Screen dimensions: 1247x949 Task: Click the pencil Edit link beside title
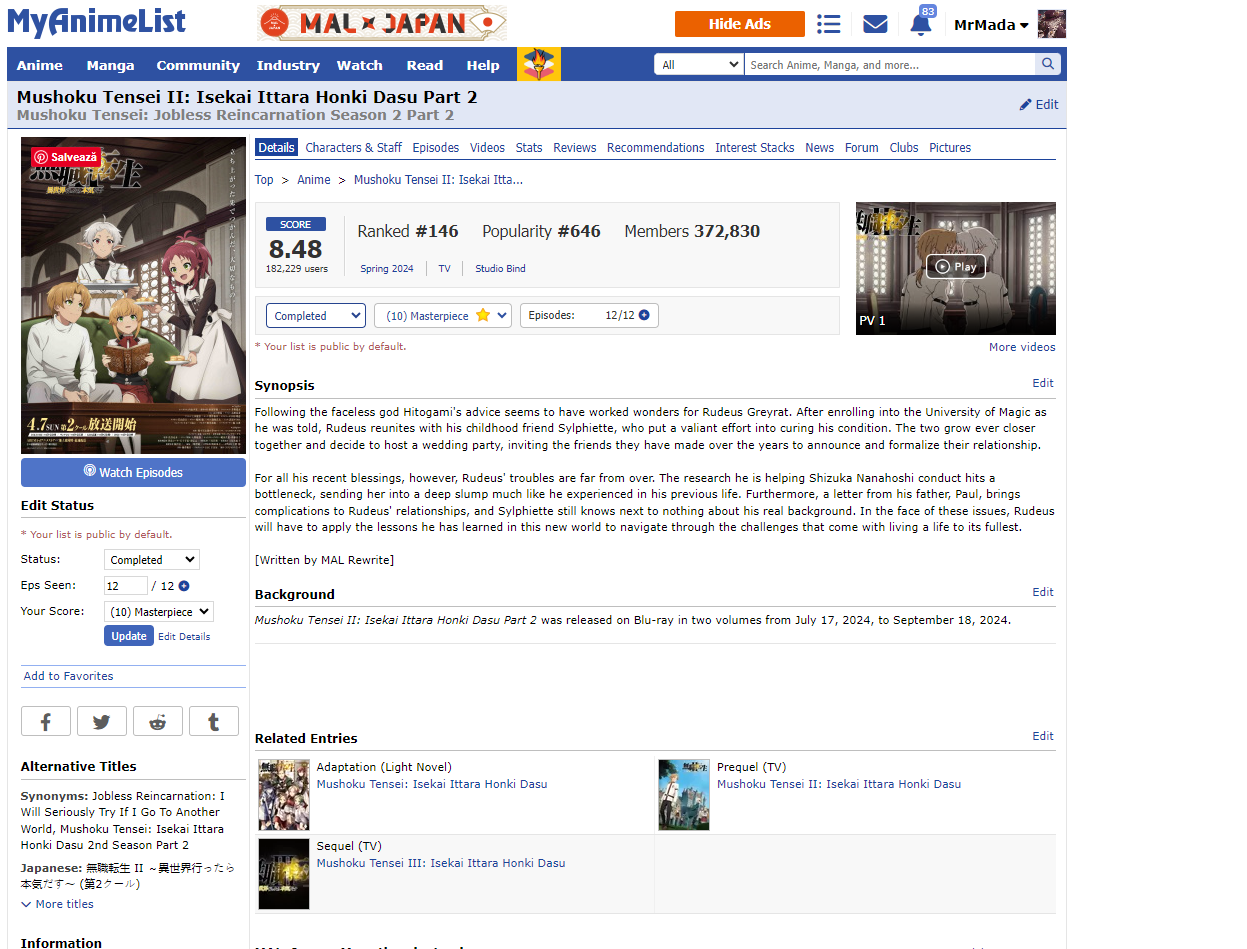click(x=1039, y=104)
